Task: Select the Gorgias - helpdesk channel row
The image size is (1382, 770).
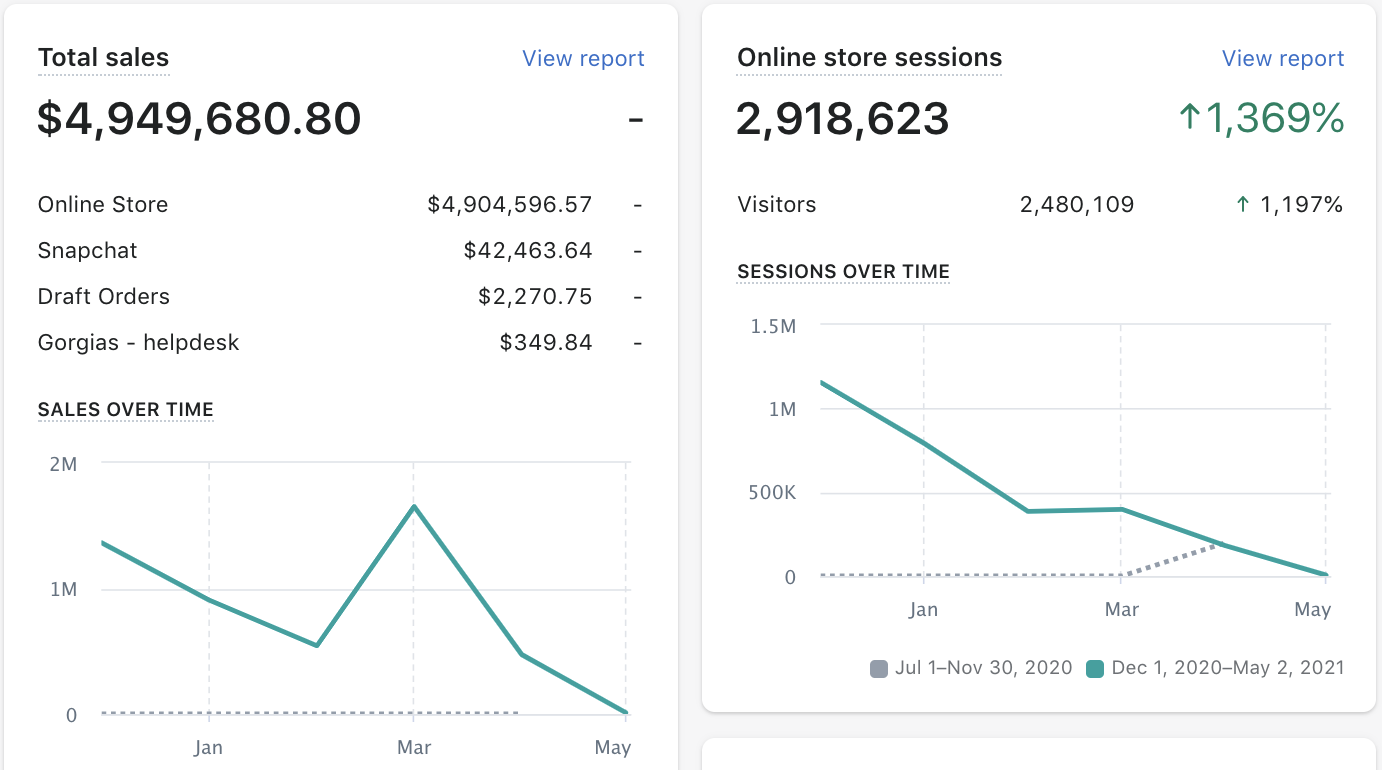Action: [x=138, y=342]
